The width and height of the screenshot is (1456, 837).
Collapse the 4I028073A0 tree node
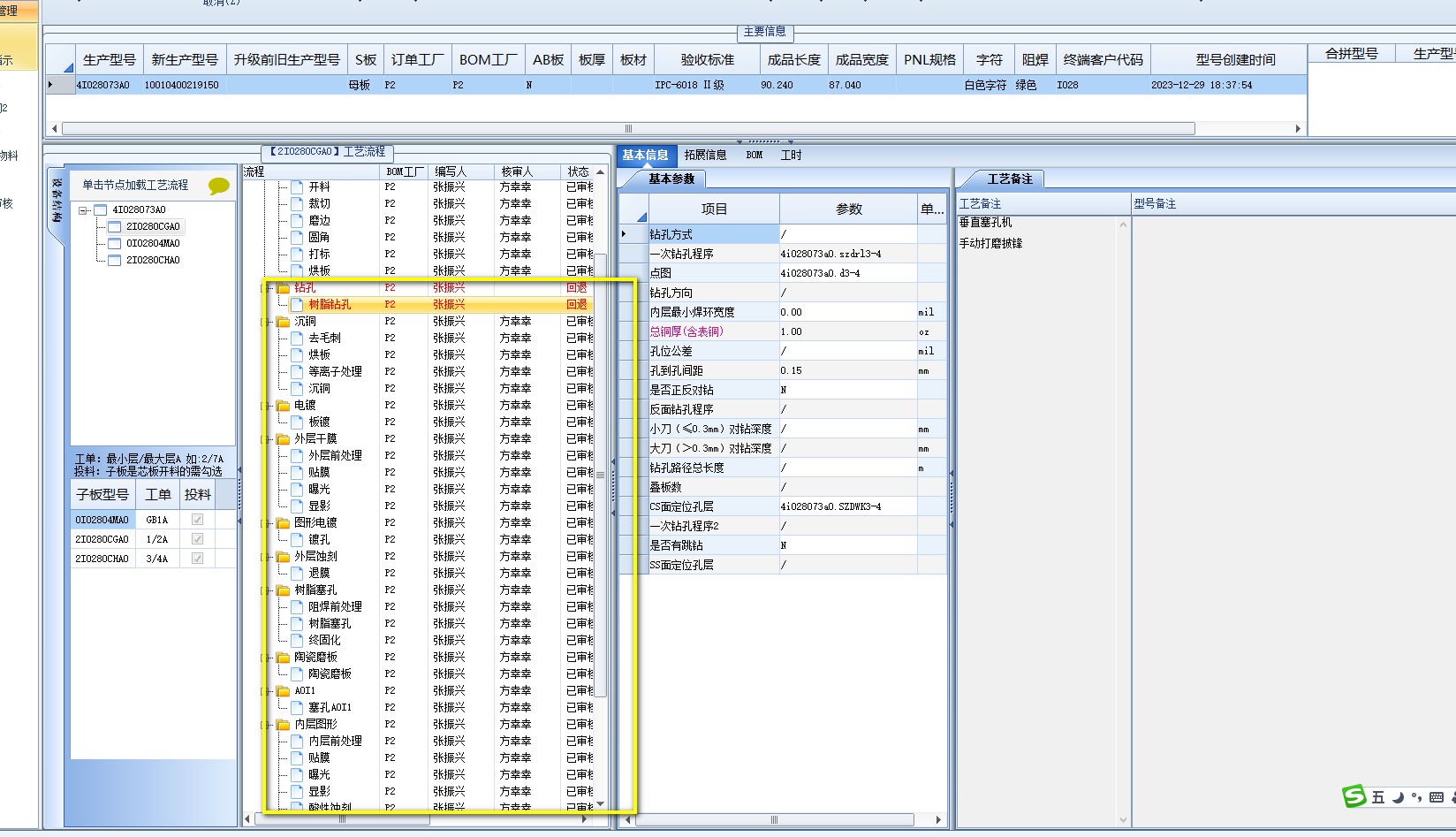click(x=83, y=210)
